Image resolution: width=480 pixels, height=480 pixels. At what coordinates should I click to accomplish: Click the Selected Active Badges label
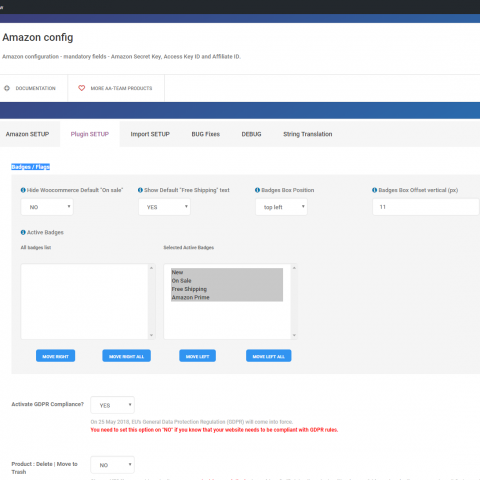(189, 247)
